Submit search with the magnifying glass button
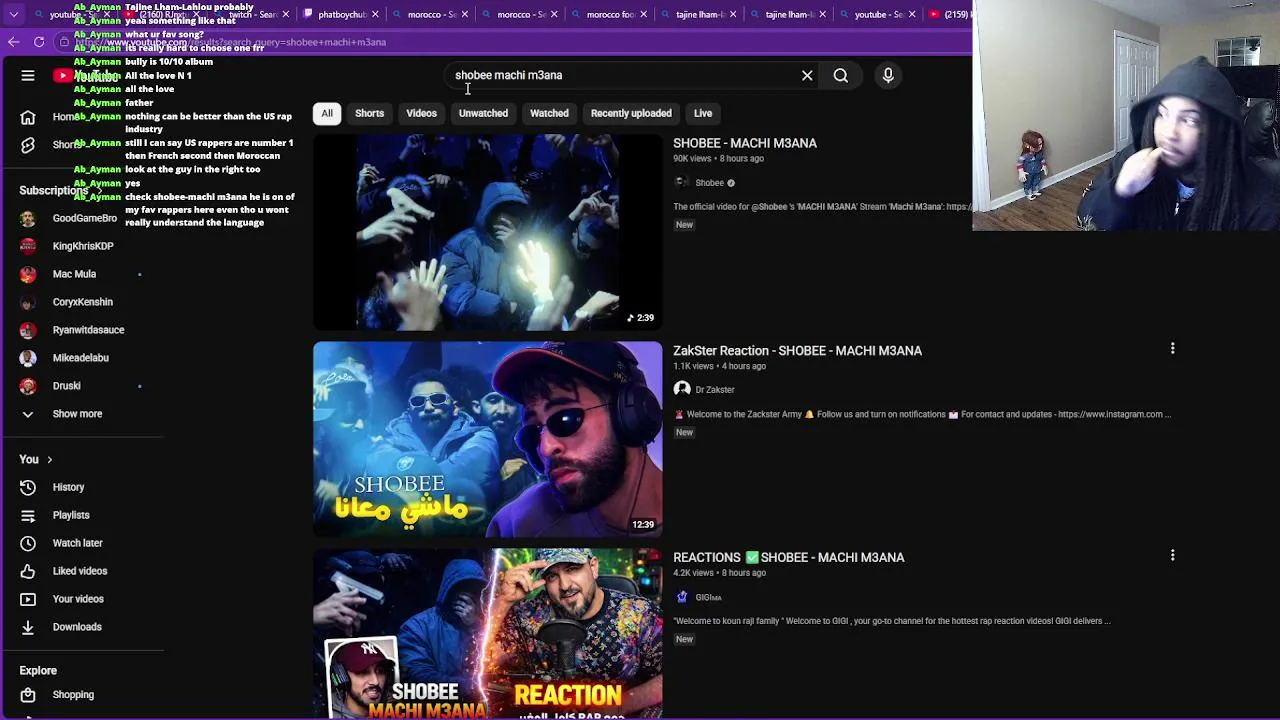Screen dimensions: 1280x720 pos(841,75)
